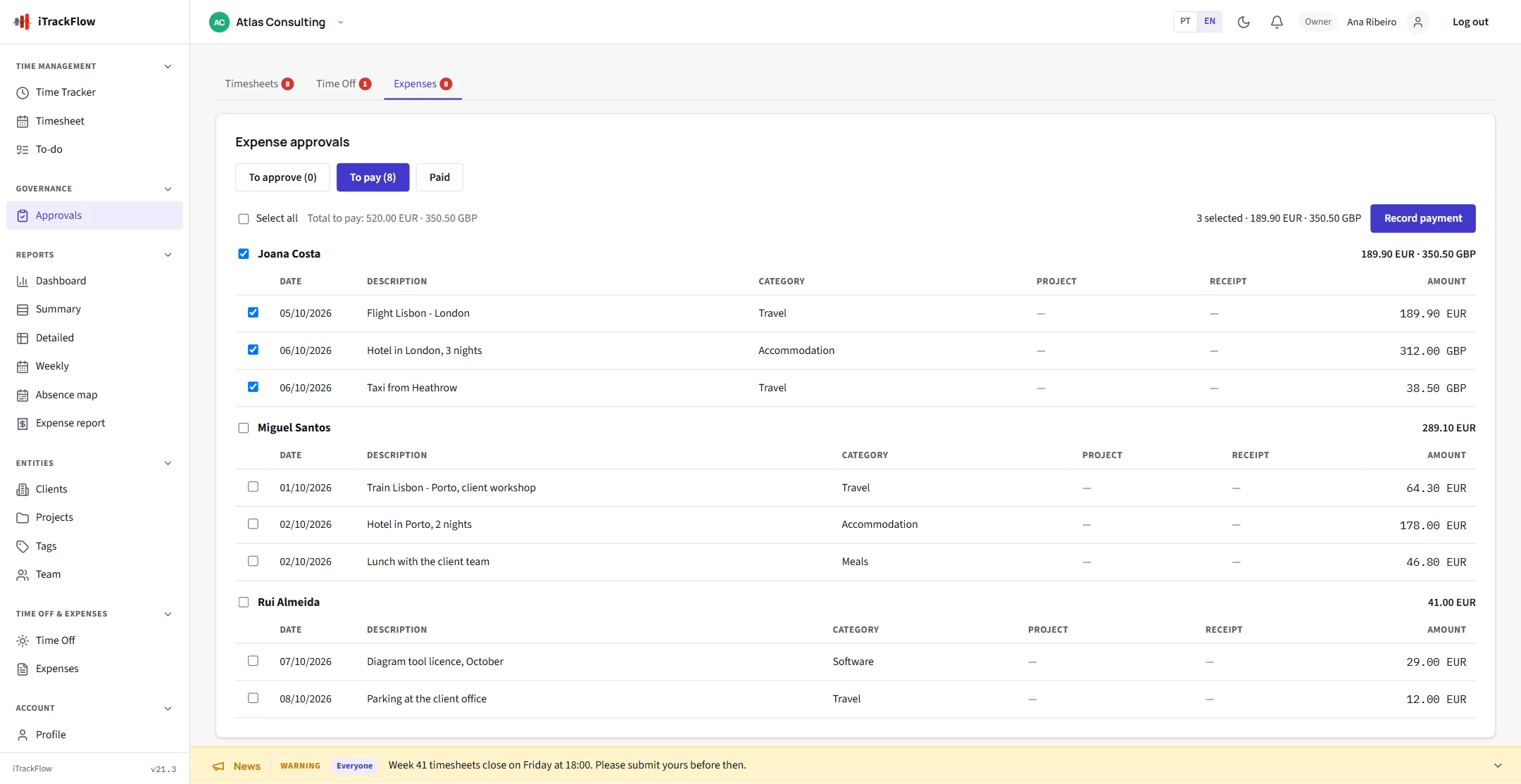The image size is (1521, 784).
Task: Switch language to PT
Action: pyautogui.click(x=1185, y=21)
